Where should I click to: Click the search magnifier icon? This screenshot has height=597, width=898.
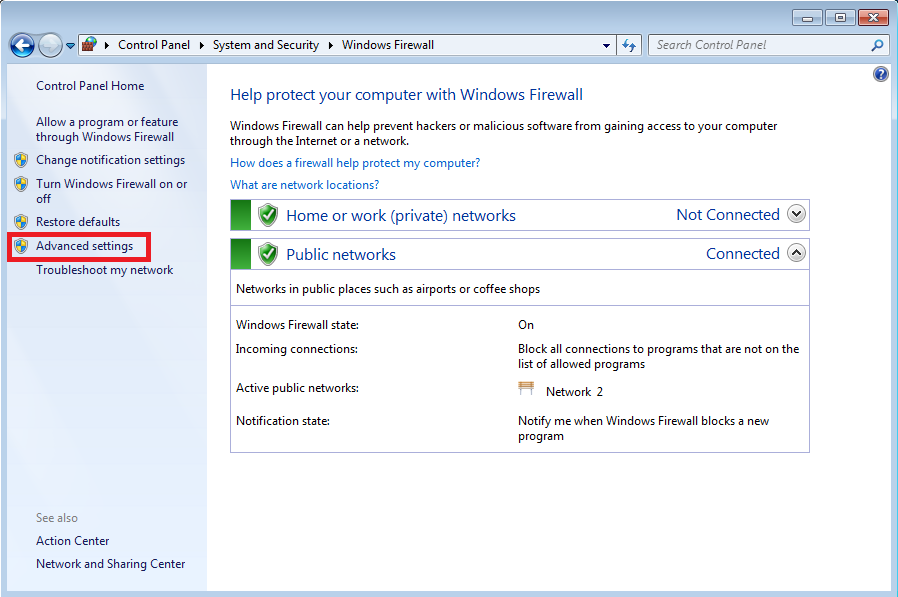(877, 45)
